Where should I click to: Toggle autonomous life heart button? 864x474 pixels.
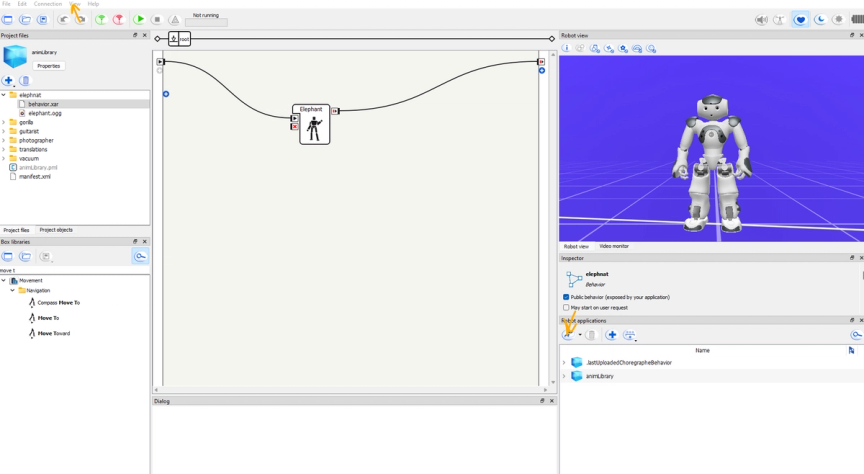[x=800, y=20]
